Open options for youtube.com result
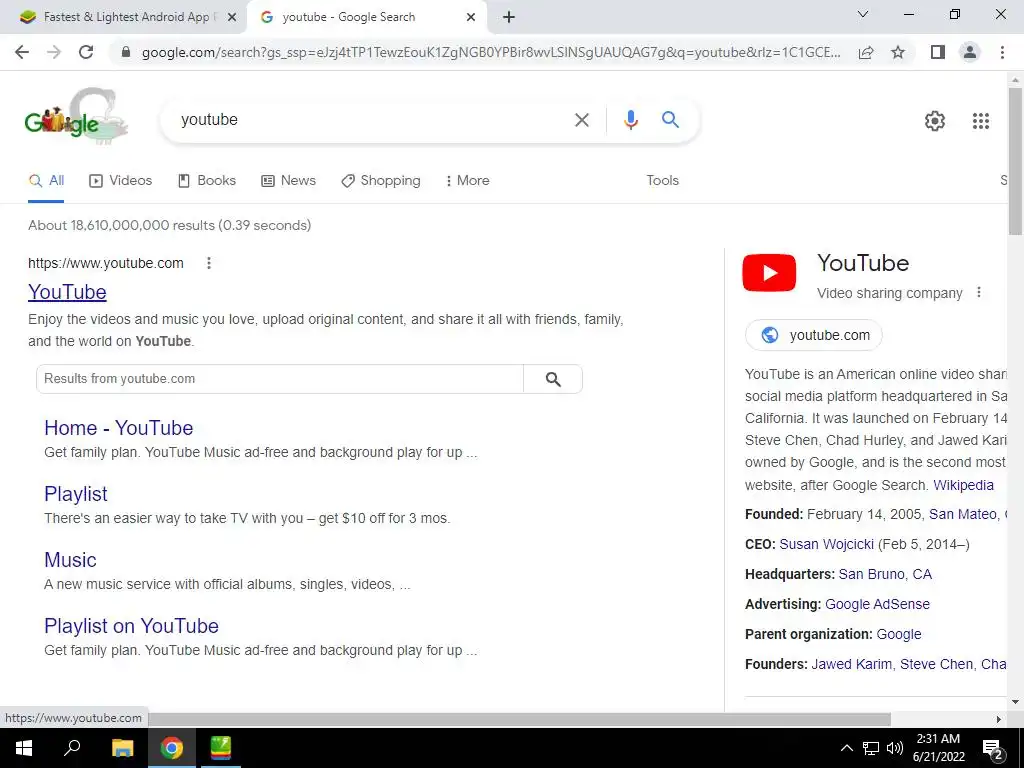 [209, 263]
